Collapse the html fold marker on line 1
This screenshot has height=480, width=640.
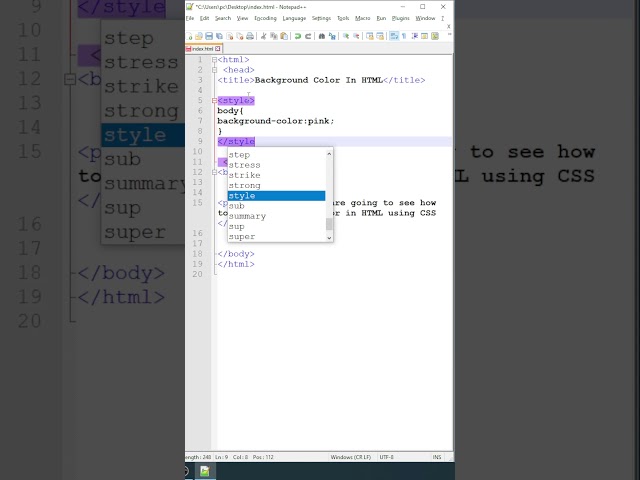coord(214,60)
